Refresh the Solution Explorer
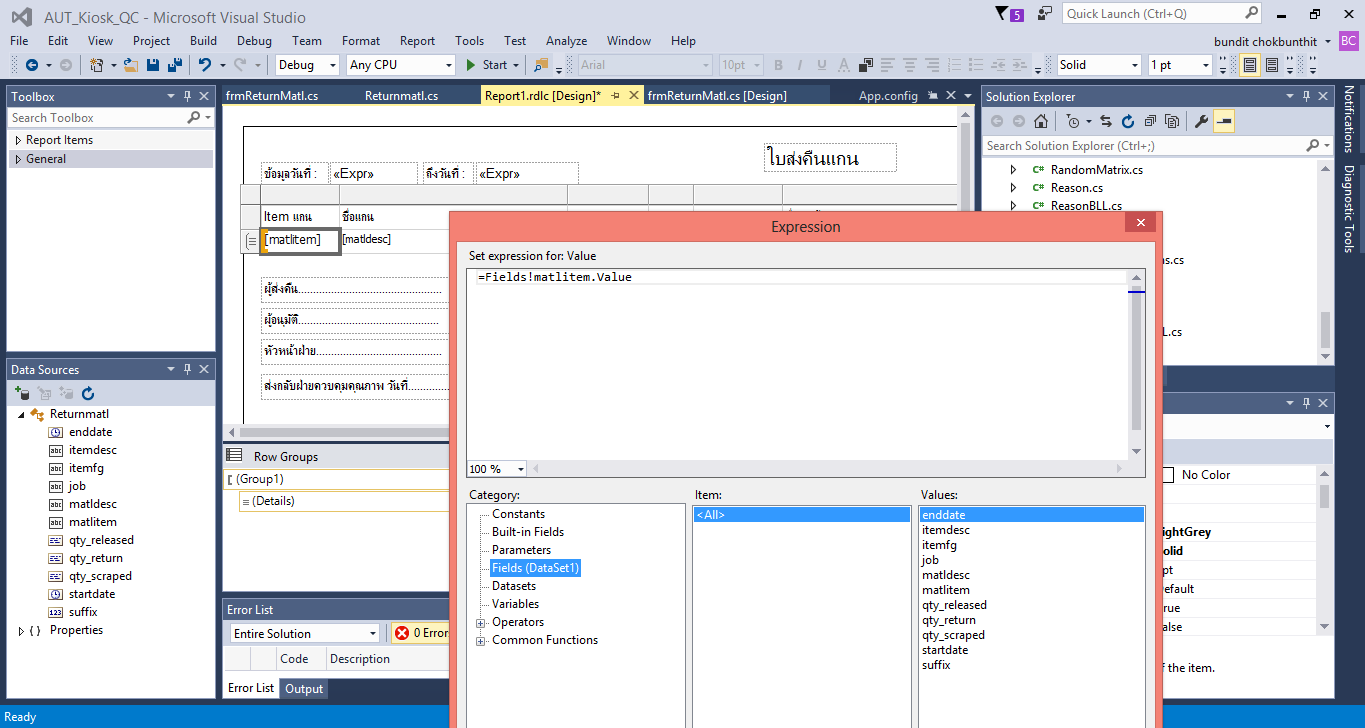 1128,121
